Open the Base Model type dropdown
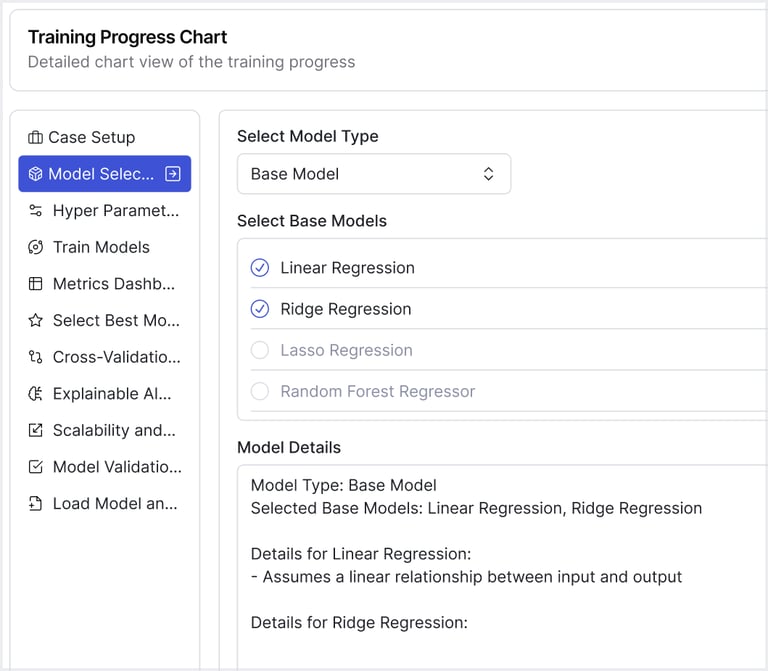 click(373, 174)
